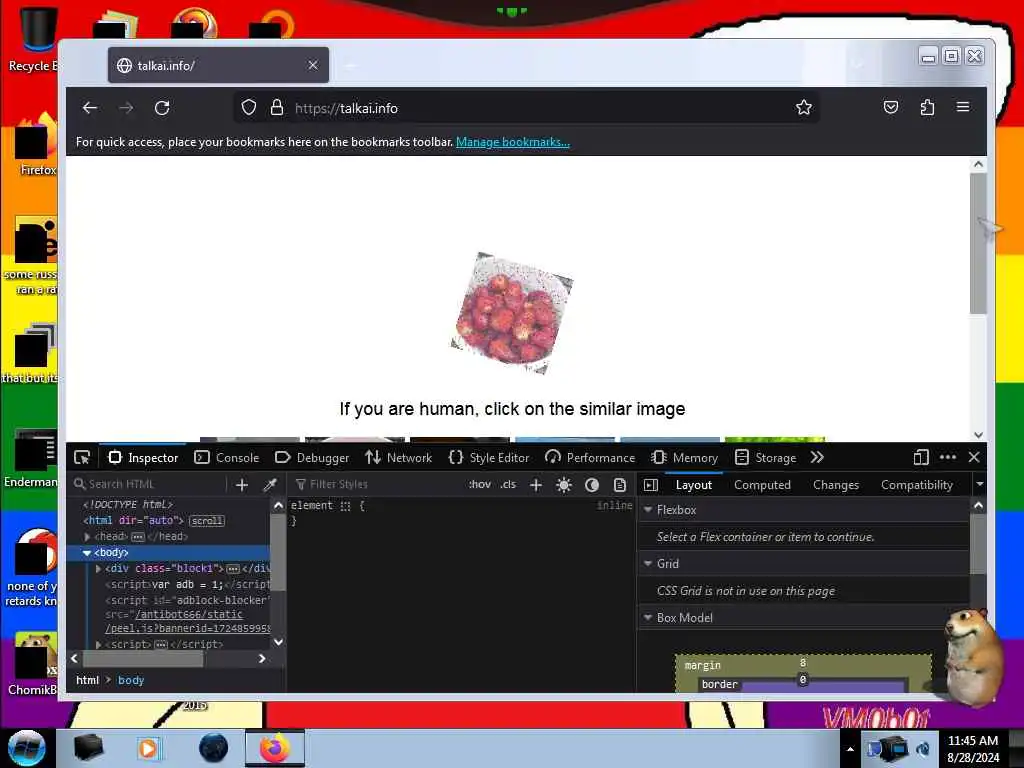Image resolution: width=1024 pixels, height=768 pixels.
Task: Select the Changes sidebar tab
Action: pyautogui.click(x=835, y=485)
